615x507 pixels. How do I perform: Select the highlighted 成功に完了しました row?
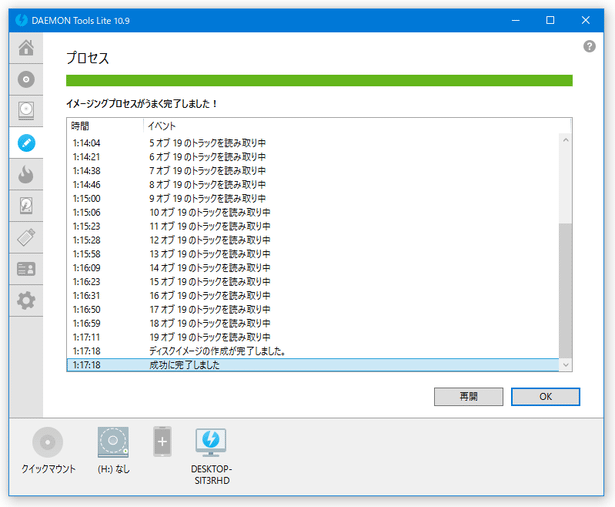313,365
